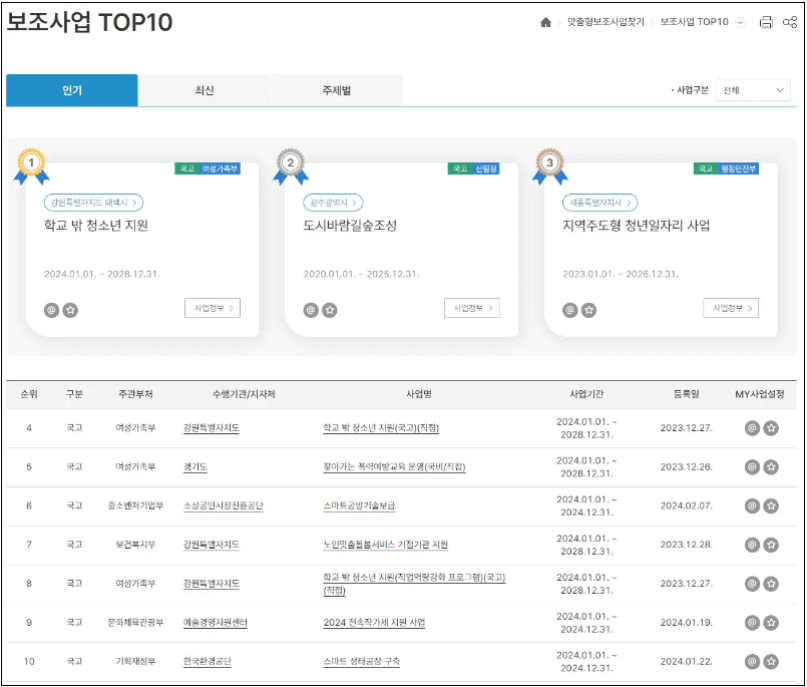Click the 등록일 column header
The image size is (807, 687).
(686, 394)
